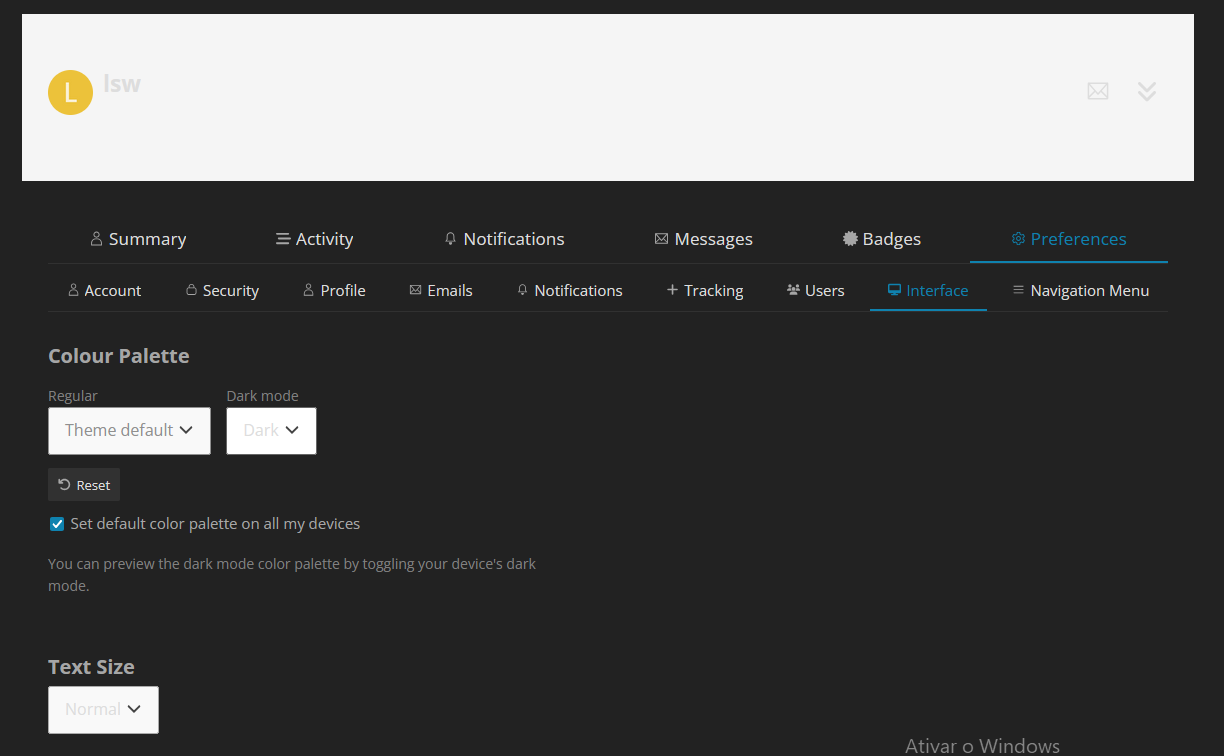Open the Emails preferences section

[x=441, y=290]
